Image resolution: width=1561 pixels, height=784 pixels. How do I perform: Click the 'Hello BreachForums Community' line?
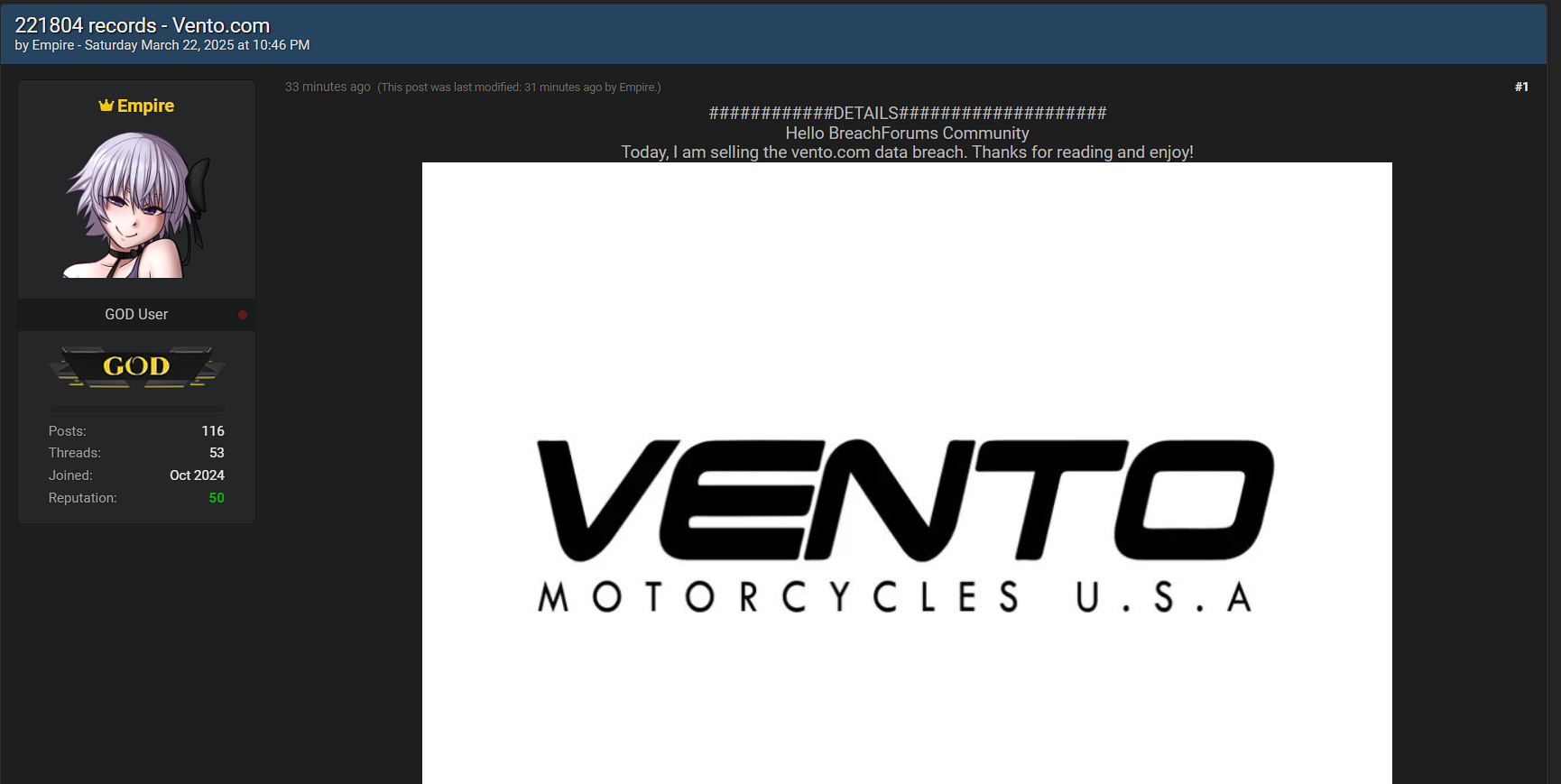(907, 133)
